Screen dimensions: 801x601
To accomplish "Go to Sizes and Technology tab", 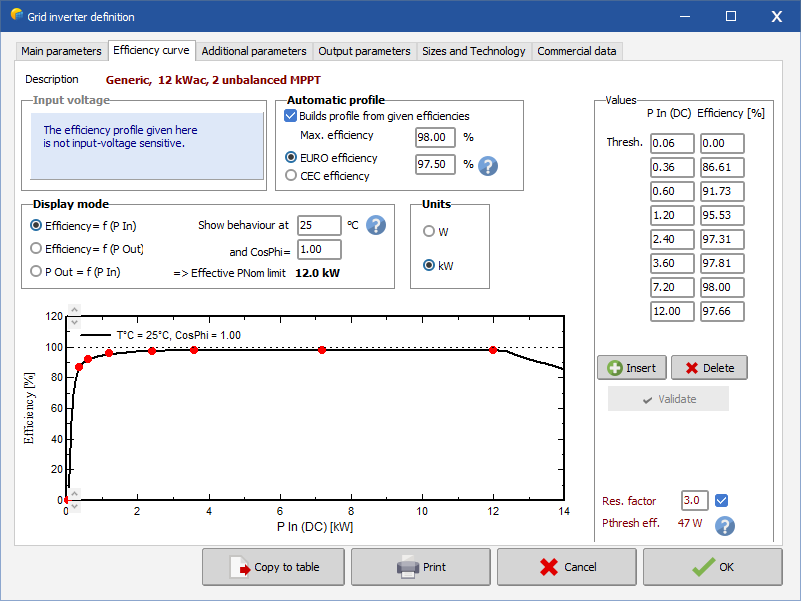I will [474, 51].
